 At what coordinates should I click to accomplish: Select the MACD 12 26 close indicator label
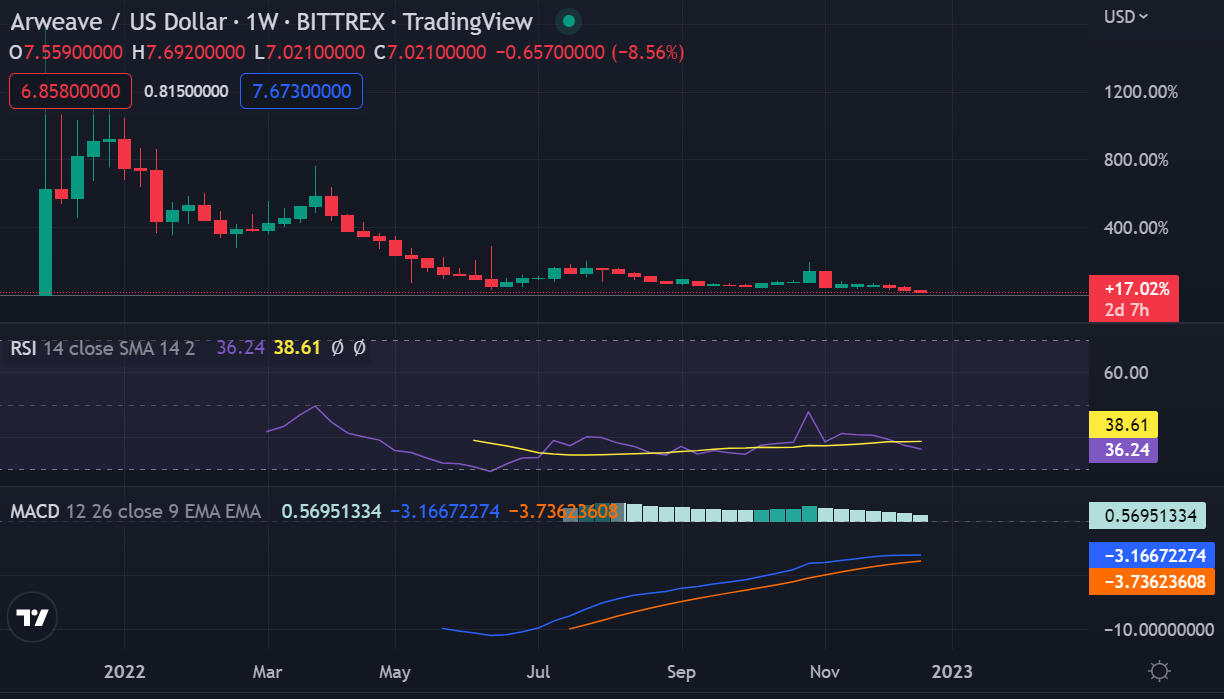click(136, 511)
